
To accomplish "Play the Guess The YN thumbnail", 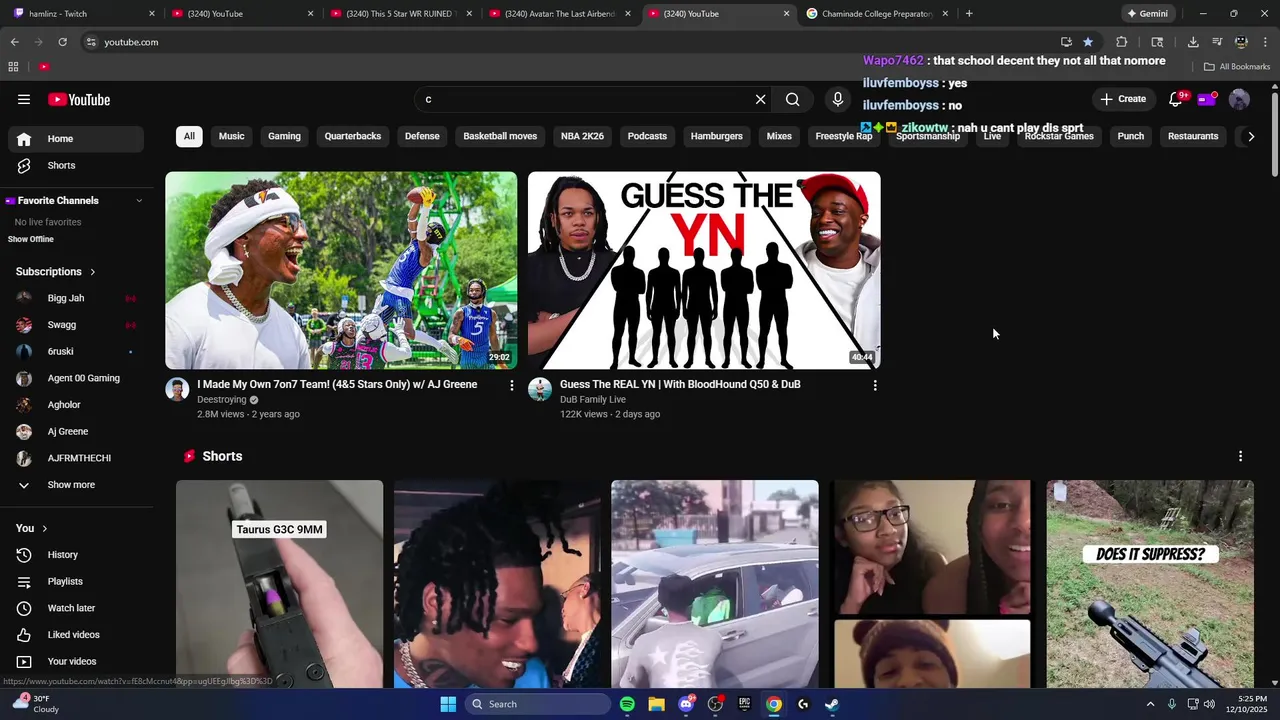I will click(x=704, y=270).
